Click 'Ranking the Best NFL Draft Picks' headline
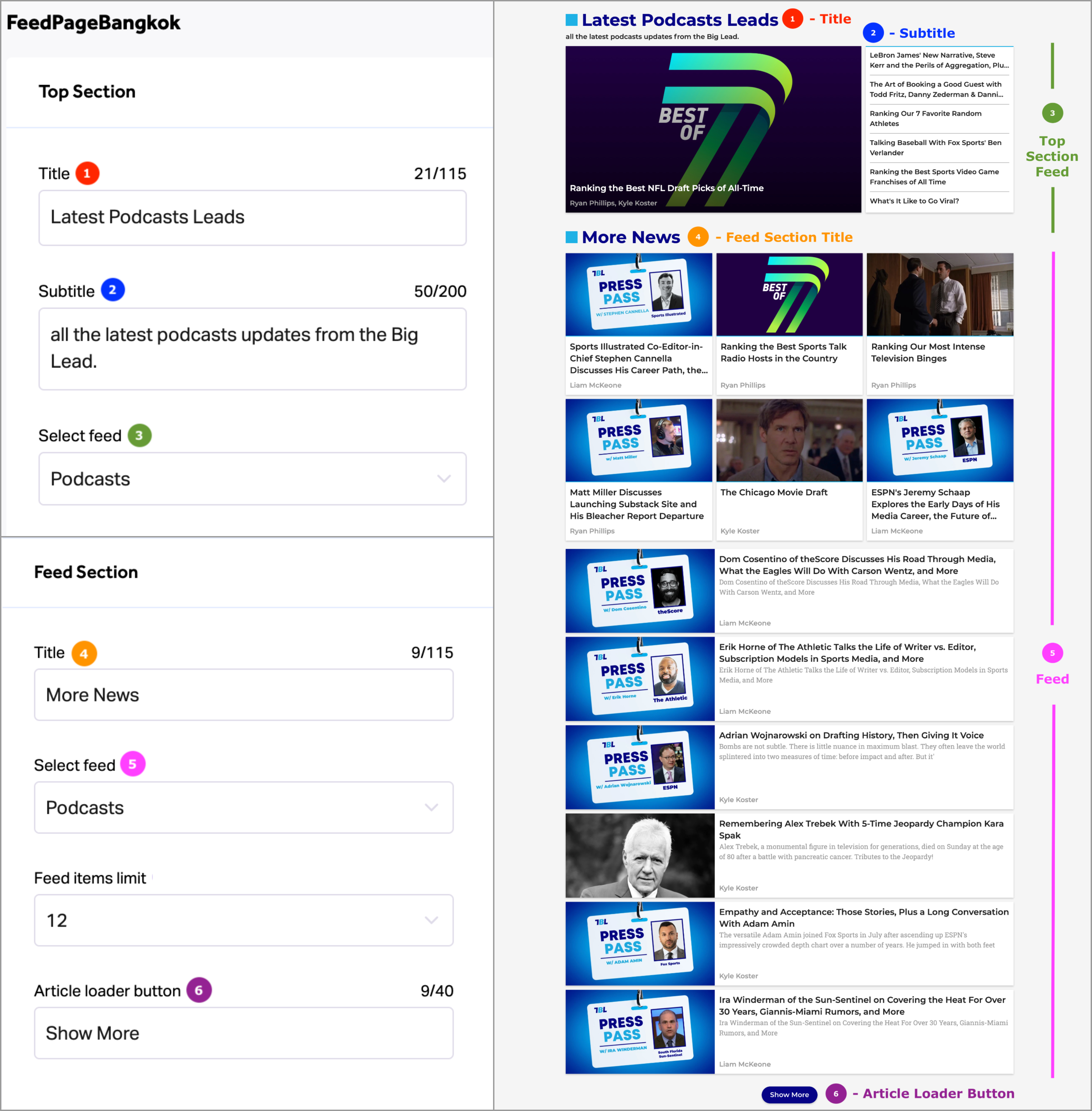 coord(666,188)
